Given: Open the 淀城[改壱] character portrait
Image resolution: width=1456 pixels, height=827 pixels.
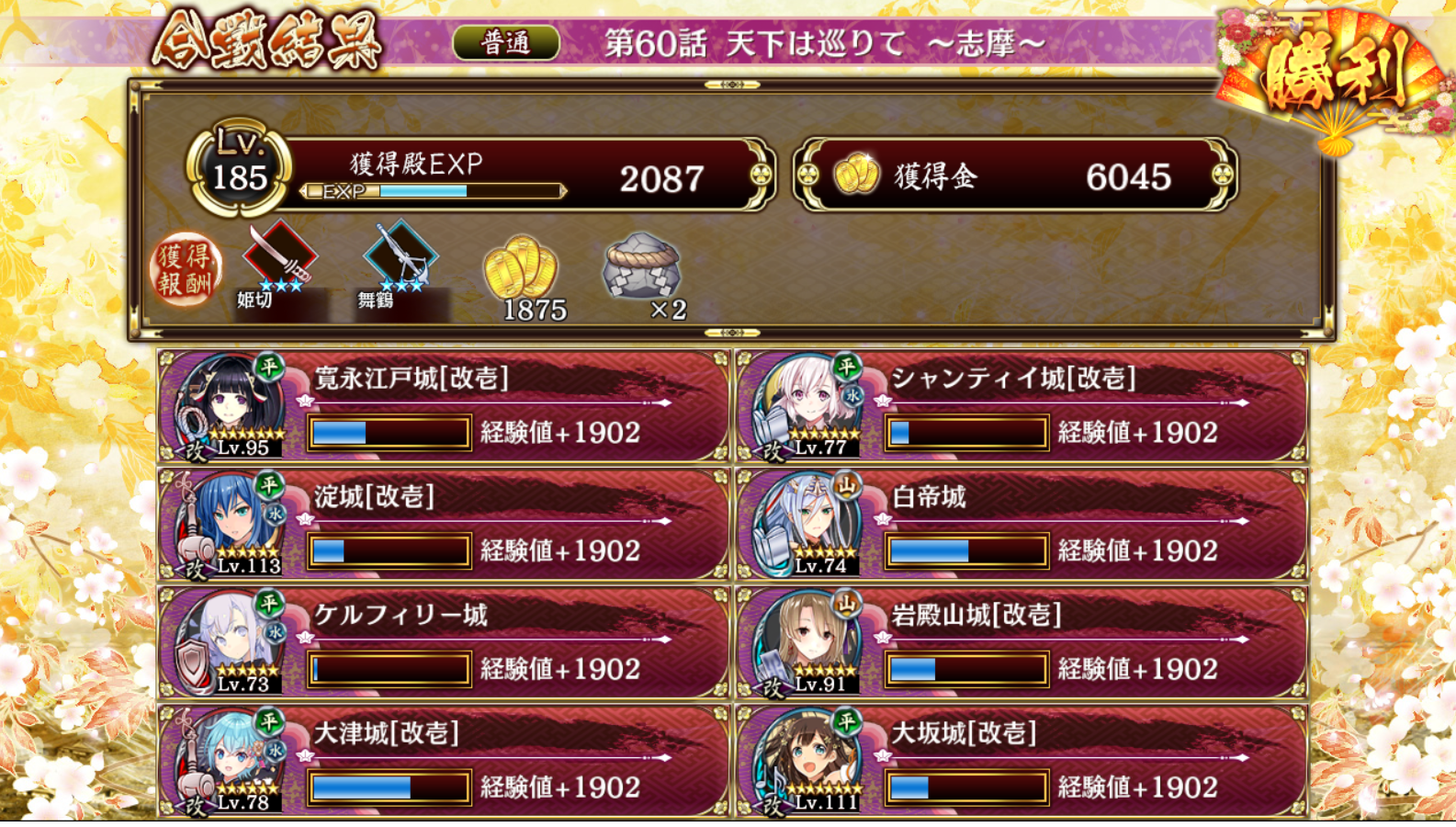Looking at the screenshot, I should (230, 524).
